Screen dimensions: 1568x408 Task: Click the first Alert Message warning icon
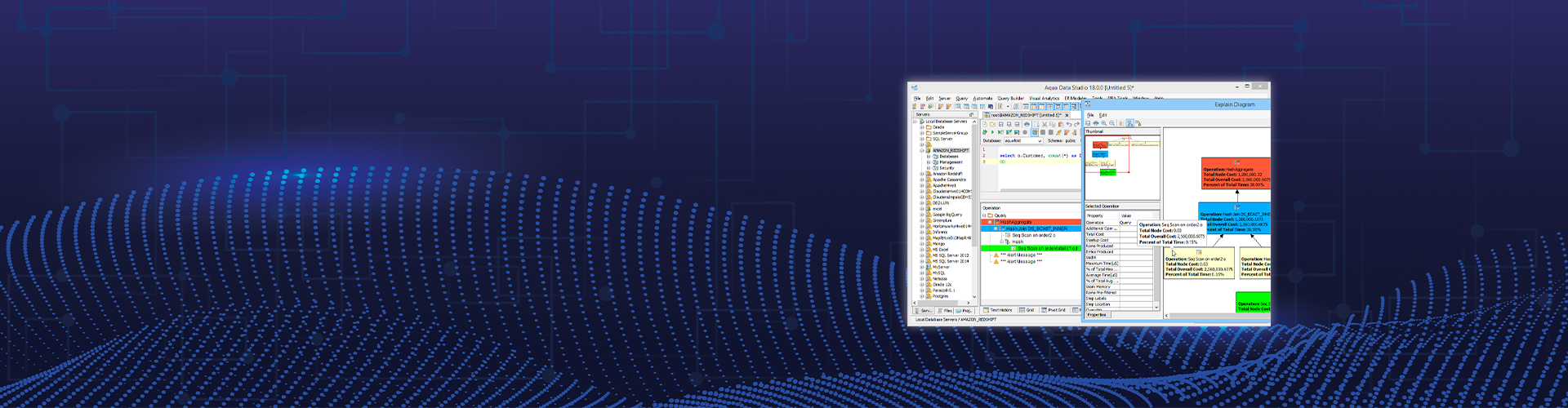[x=996, y=255]
